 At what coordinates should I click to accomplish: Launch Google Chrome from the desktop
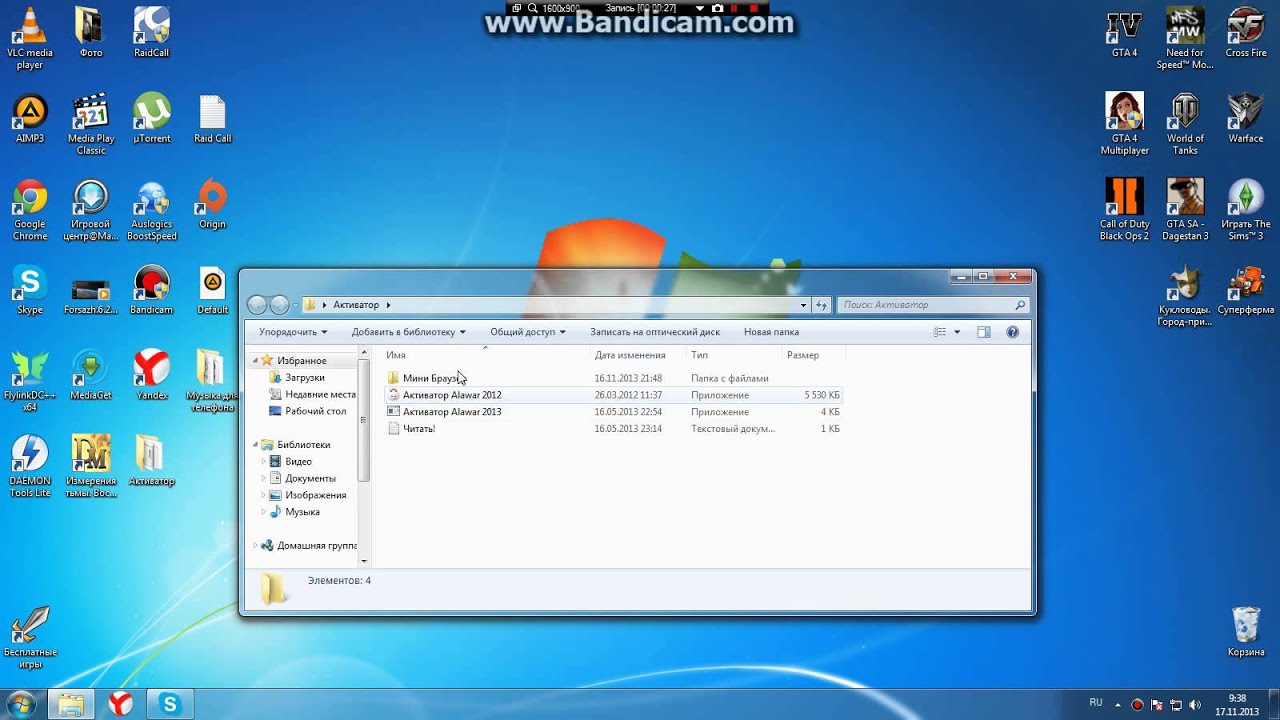tap(30, 210)
